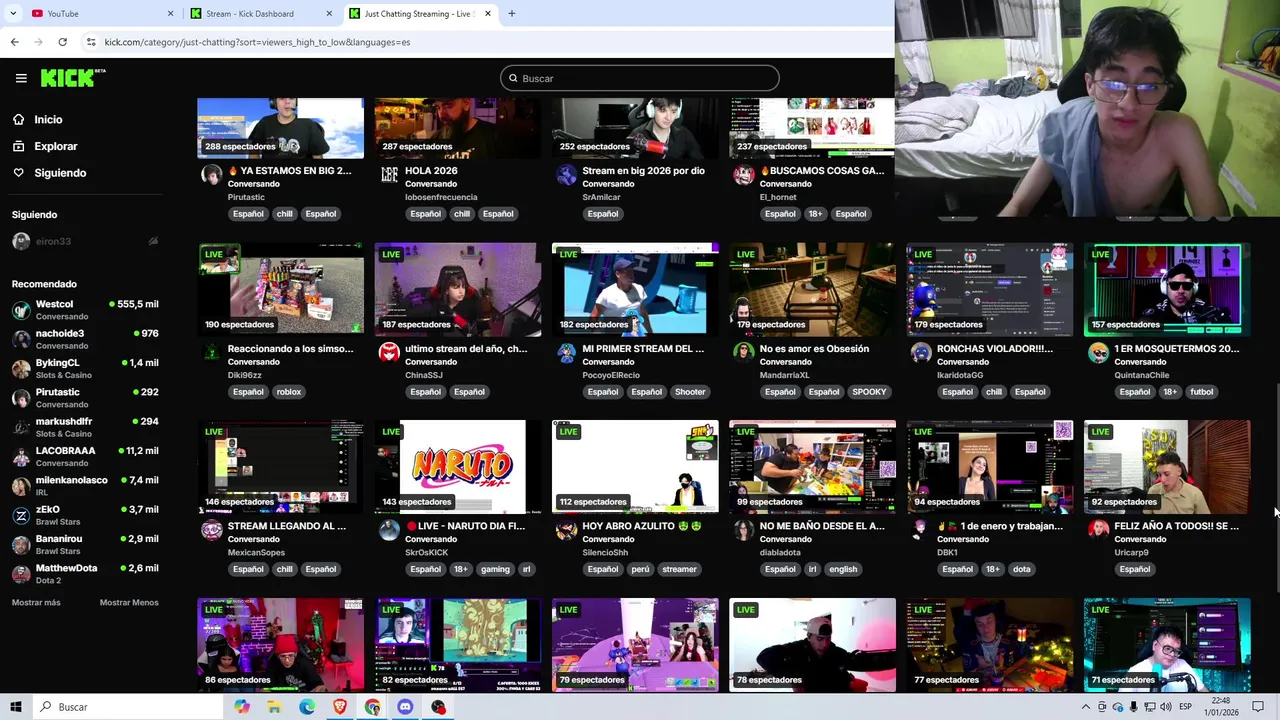Viewport: 1280px width, 720px height.
Task: Click the browser address bar URL
Action: tap(257, 42)
